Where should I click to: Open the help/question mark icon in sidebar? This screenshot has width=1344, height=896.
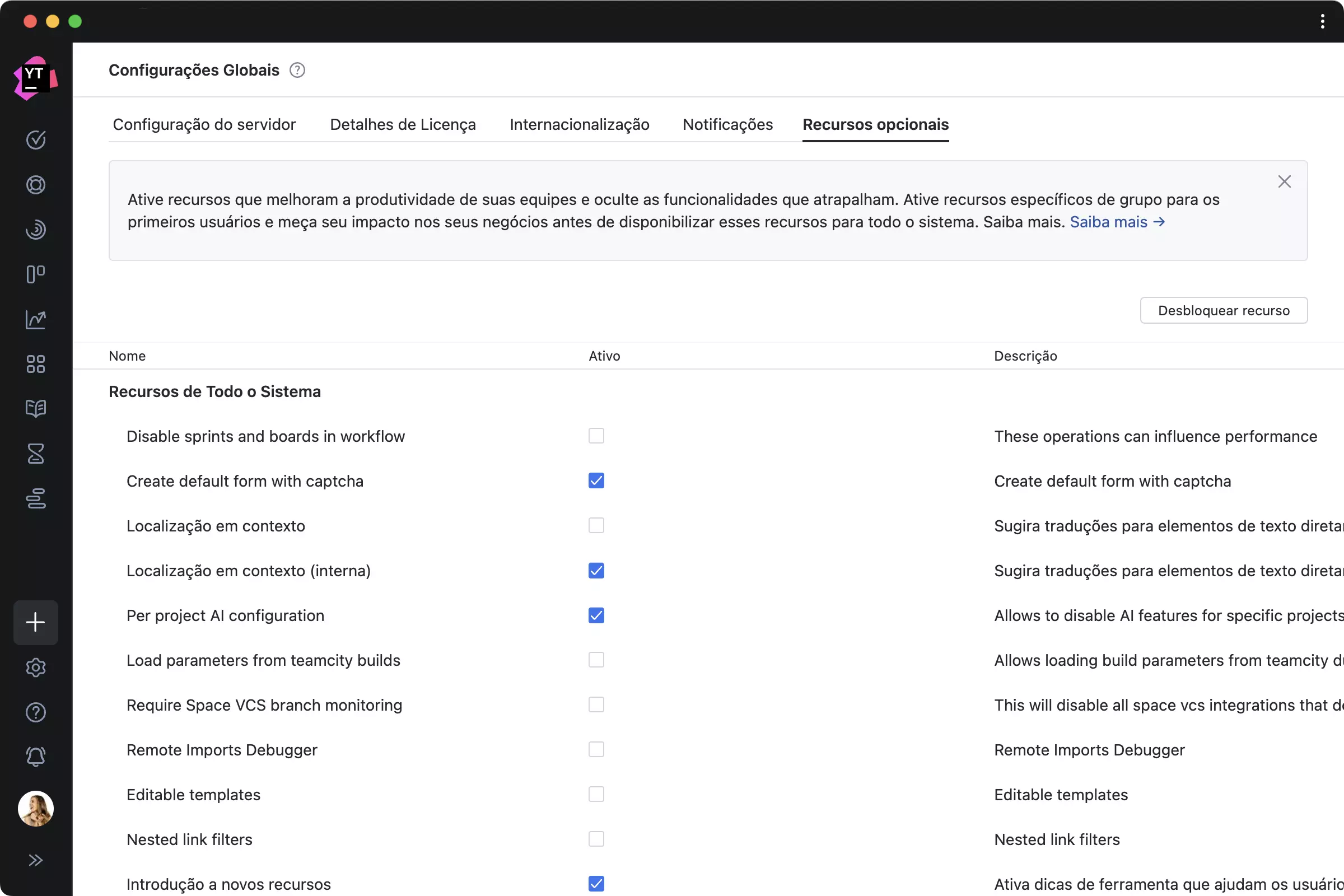pyautogui.click(x=36, y=712)
